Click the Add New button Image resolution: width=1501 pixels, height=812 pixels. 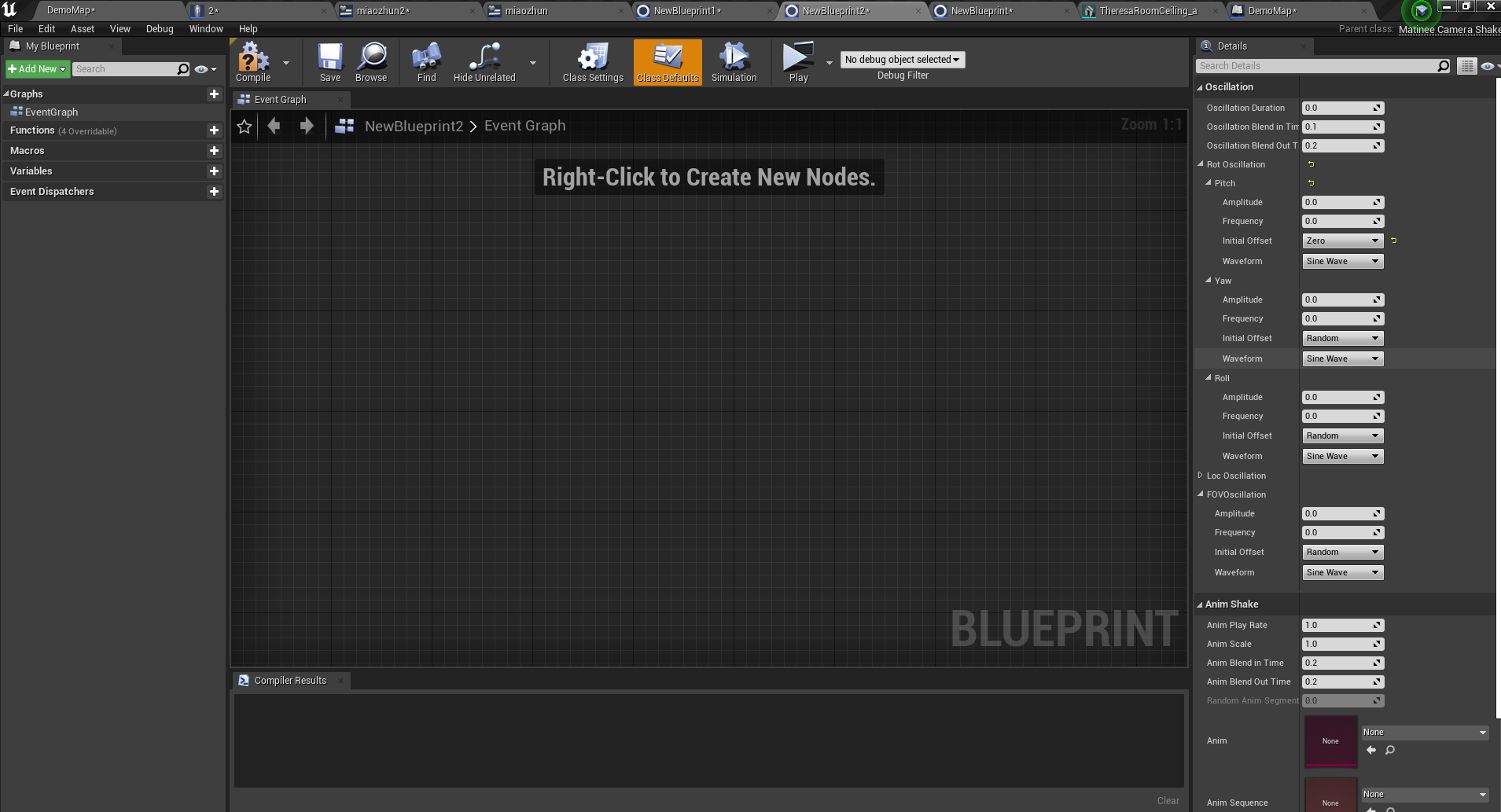[x=36, y=68]
